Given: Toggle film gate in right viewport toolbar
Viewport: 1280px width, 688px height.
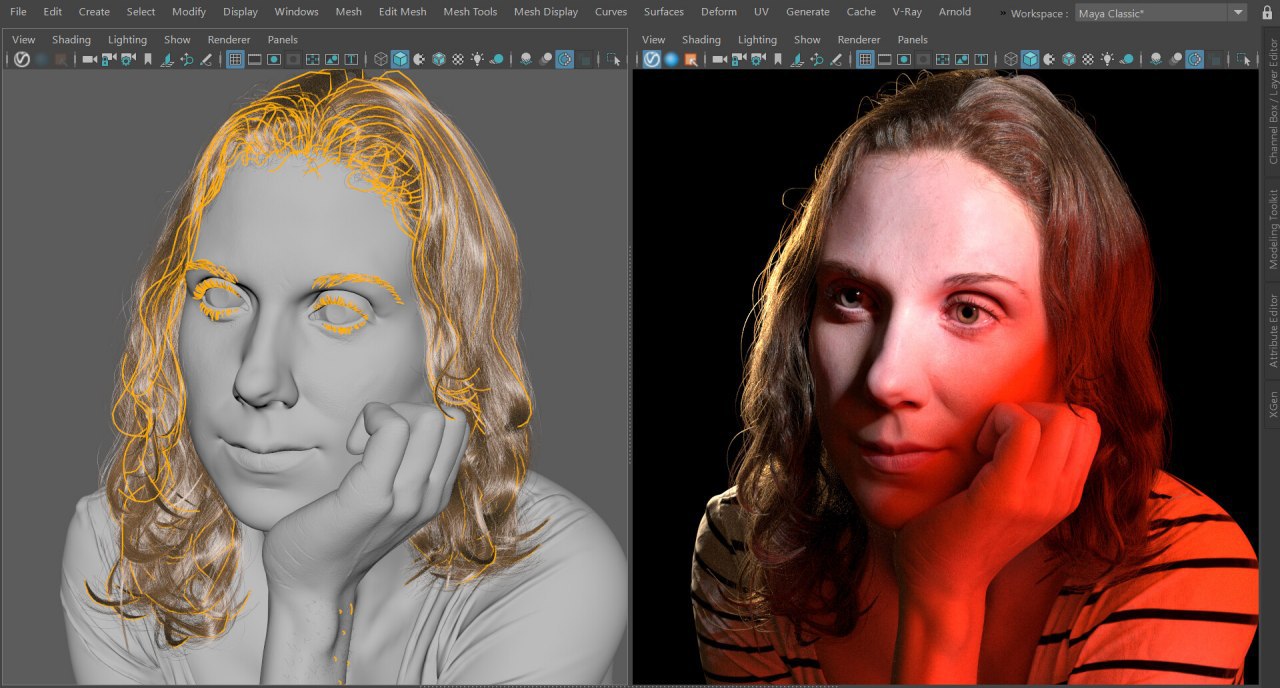Looking at the screenshot, I should tap(884, 60).
